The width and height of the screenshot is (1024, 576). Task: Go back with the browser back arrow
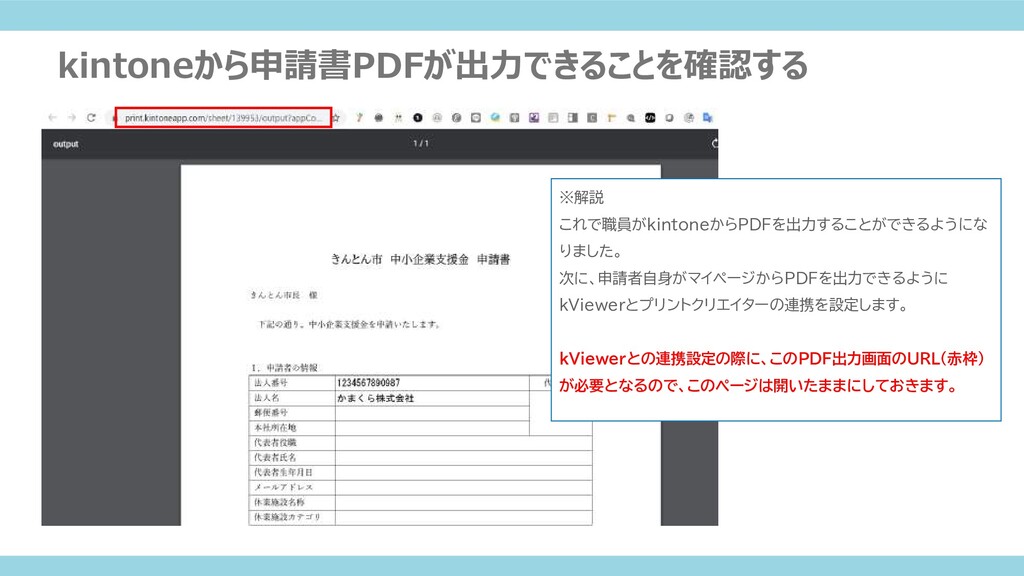click(52, 118)
